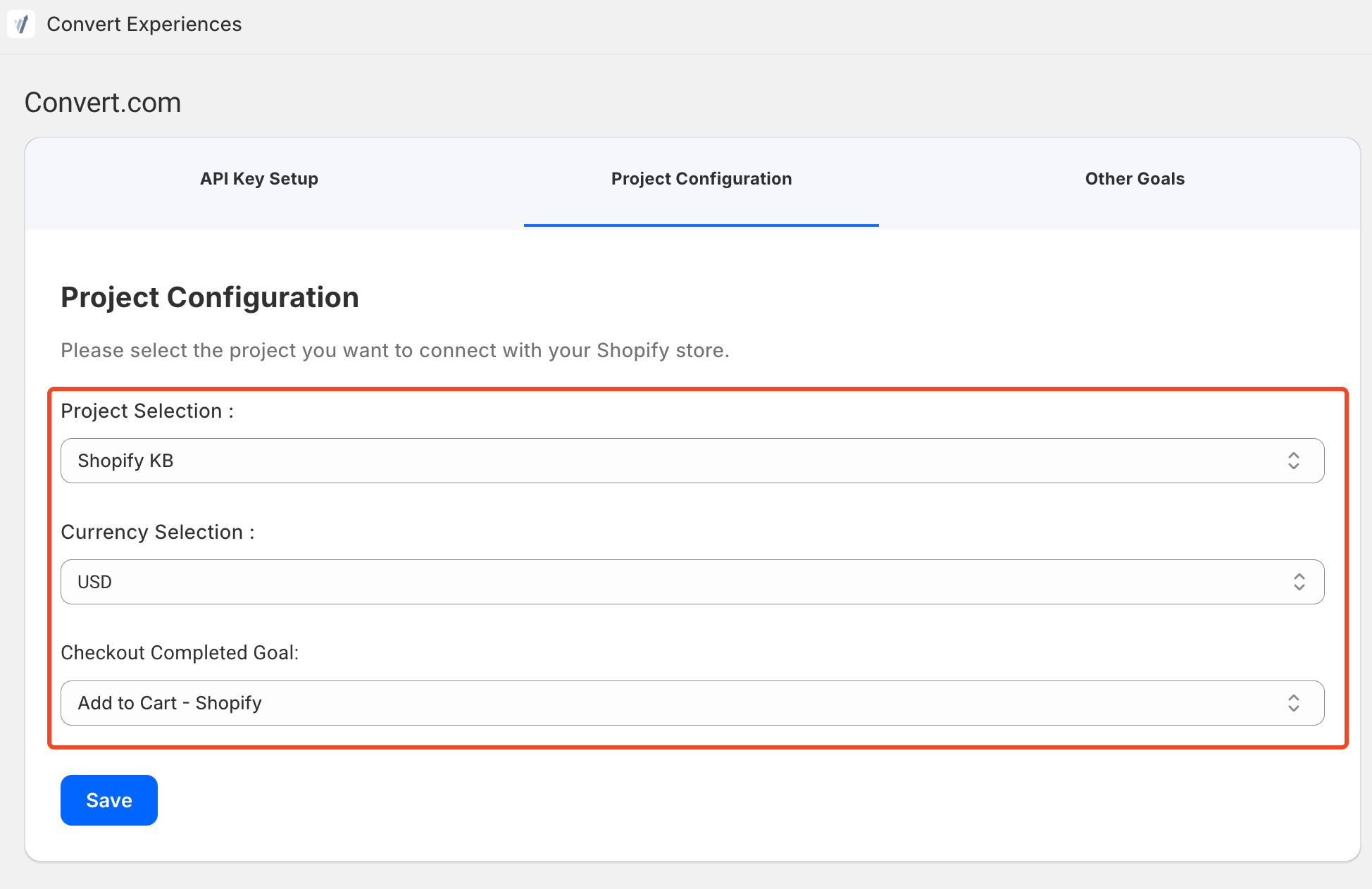Click the Convert Experiences app logo icon
1372x889 pixels.
(x=21, y=25)
